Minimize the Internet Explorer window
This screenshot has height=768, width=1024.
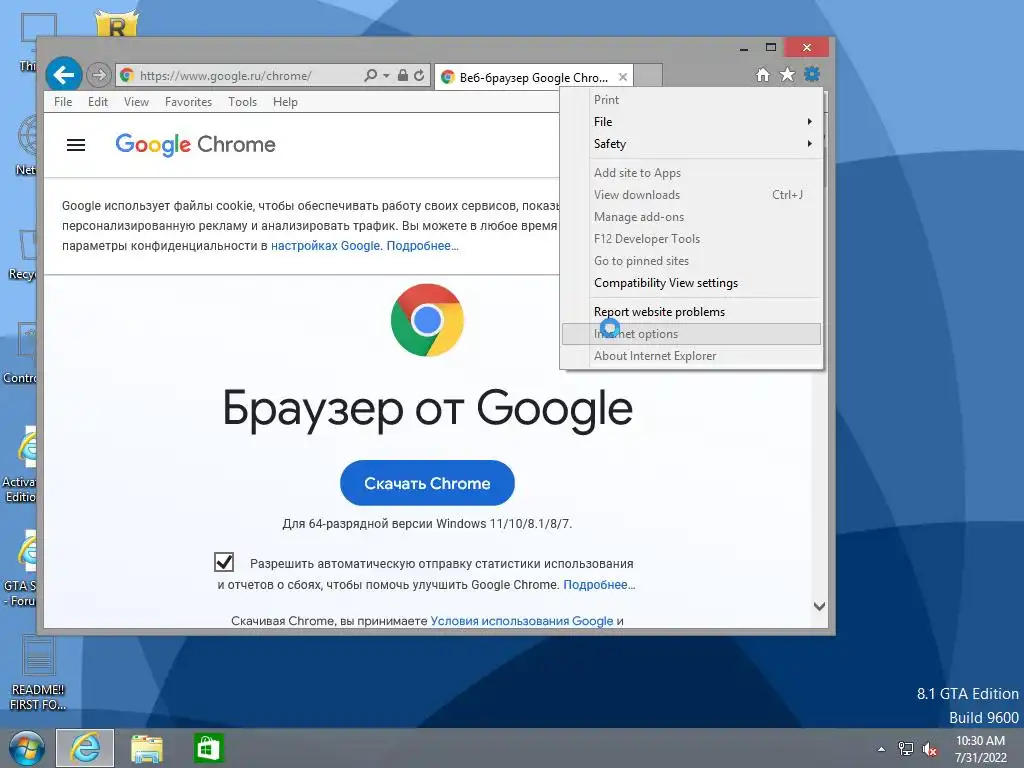(744, 48)
